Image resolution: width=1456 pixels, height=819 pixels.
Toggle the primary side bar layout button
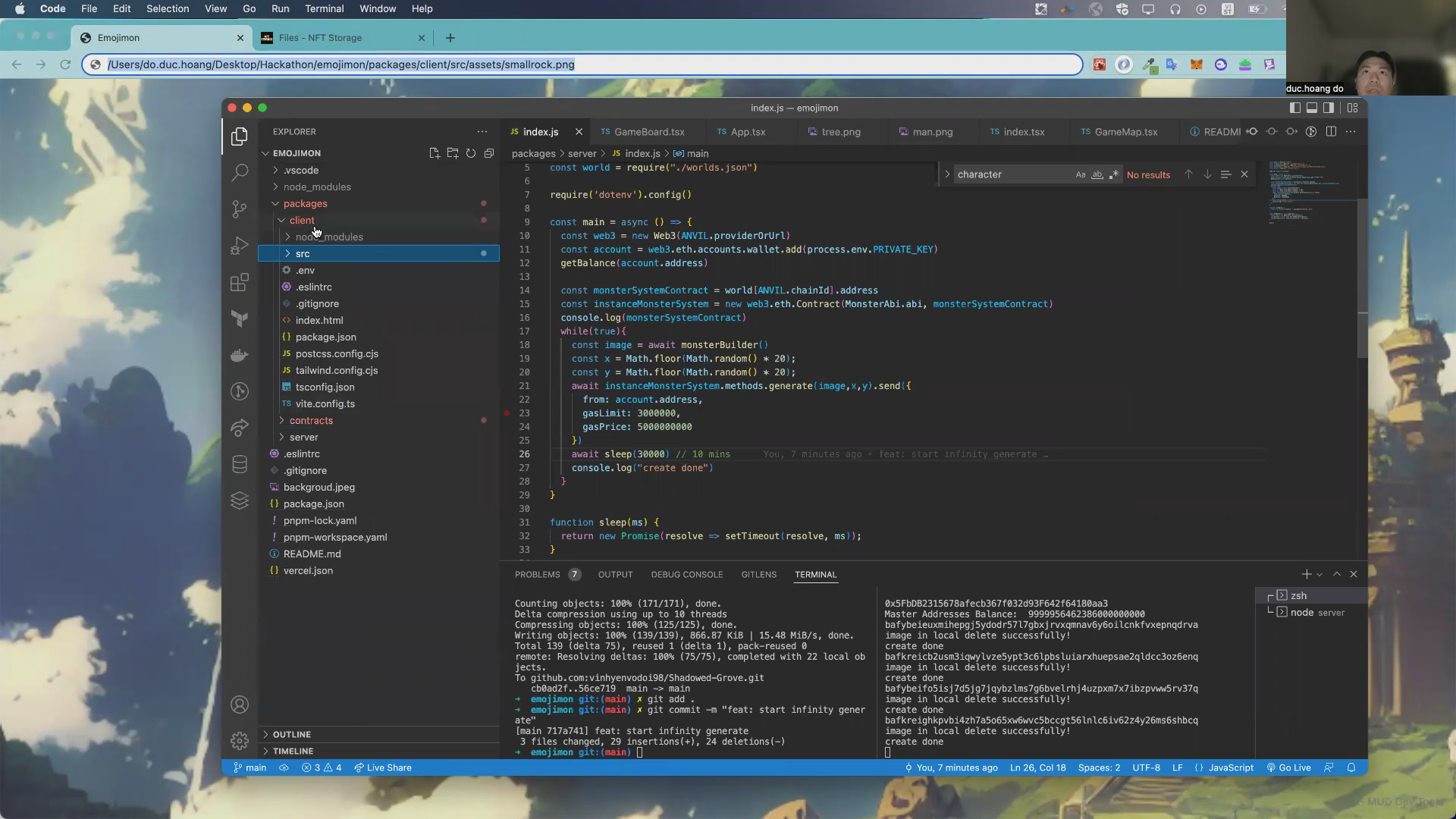tap(1295, 108)
